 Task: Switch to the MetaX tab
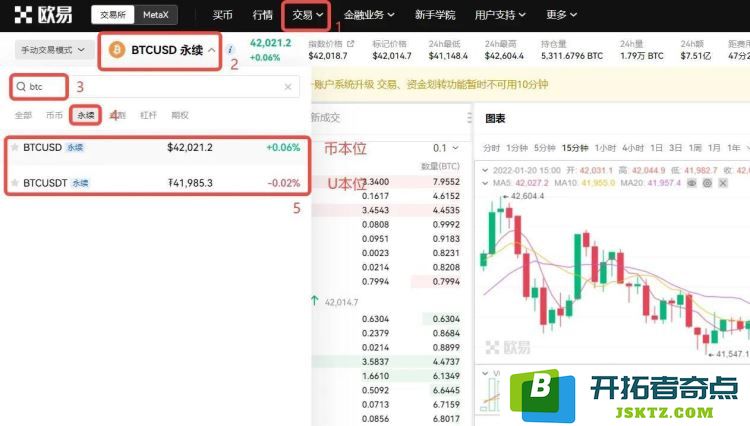156,15
